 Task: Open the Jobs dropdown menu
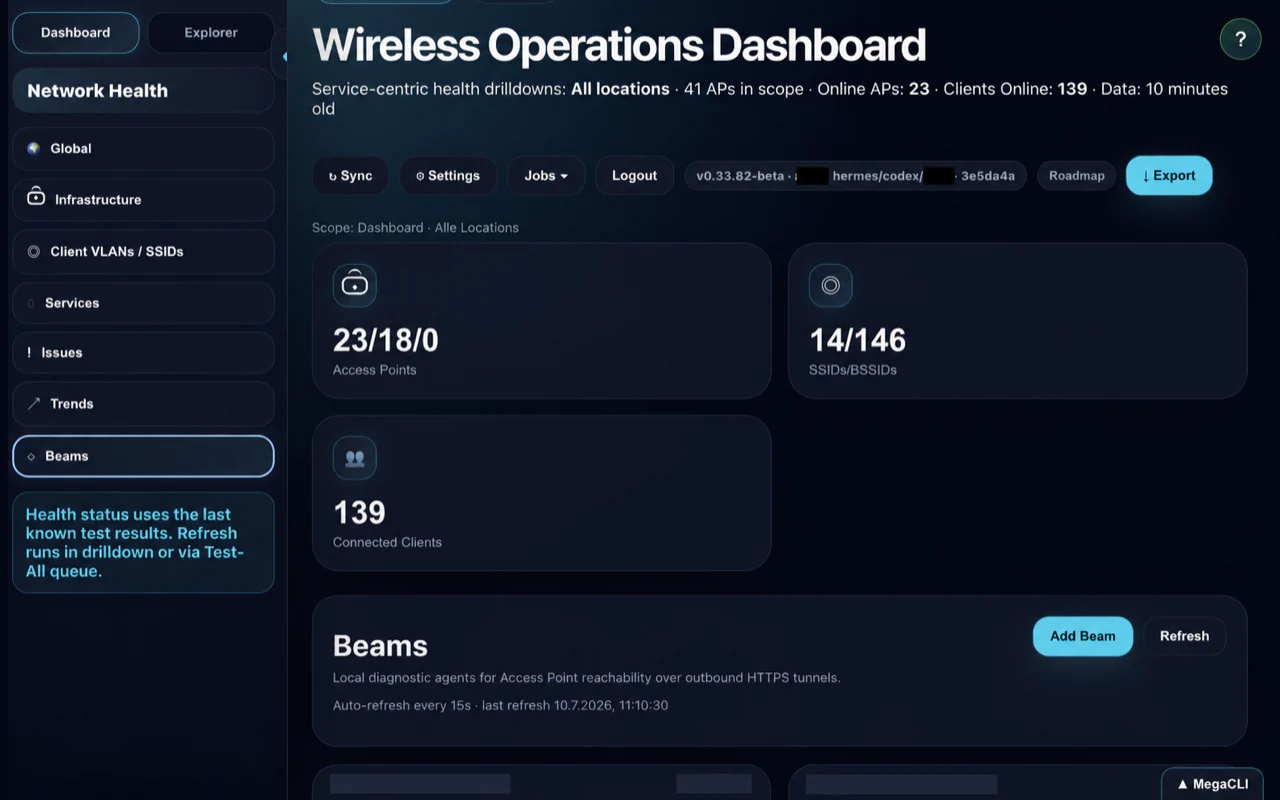click(546, 176)
